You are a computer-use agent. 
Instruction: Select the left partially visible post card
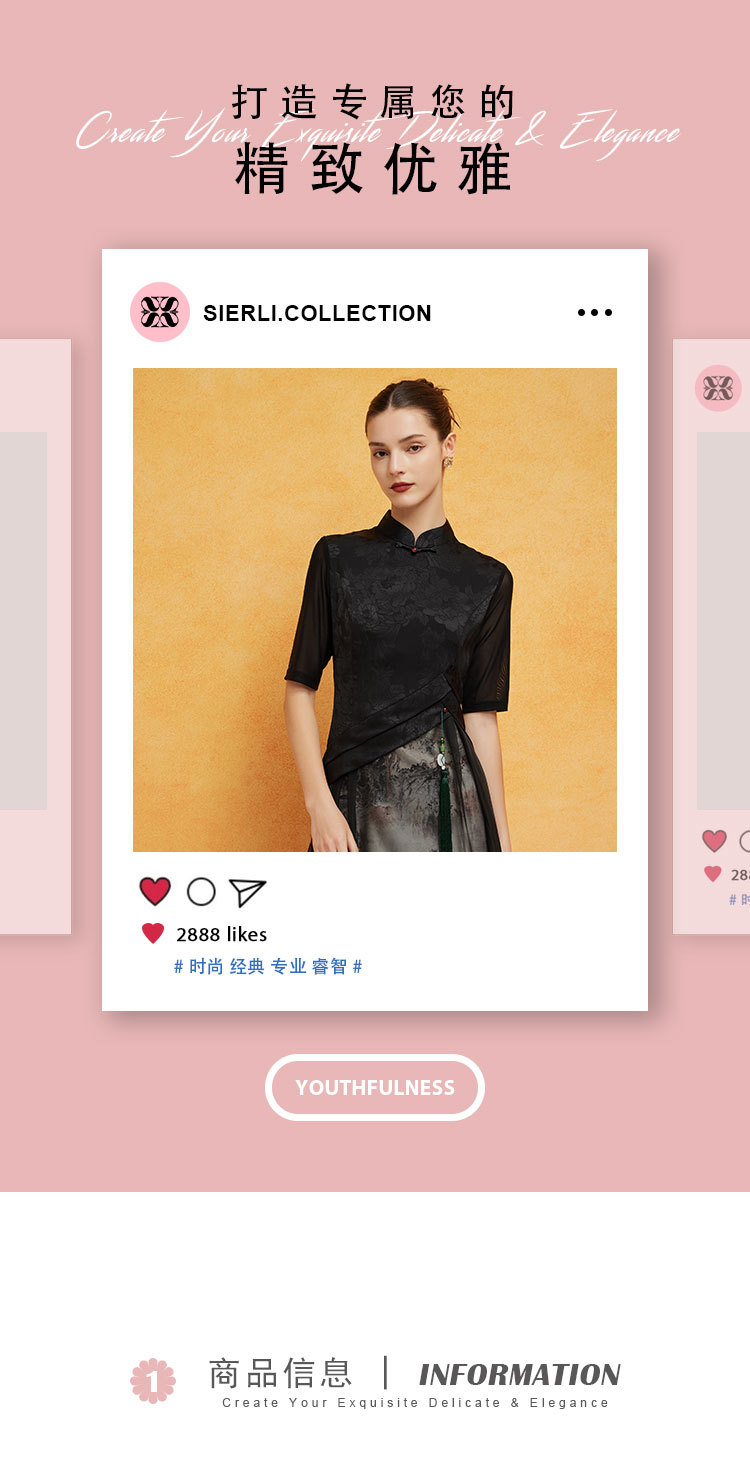tap(35, 636)
